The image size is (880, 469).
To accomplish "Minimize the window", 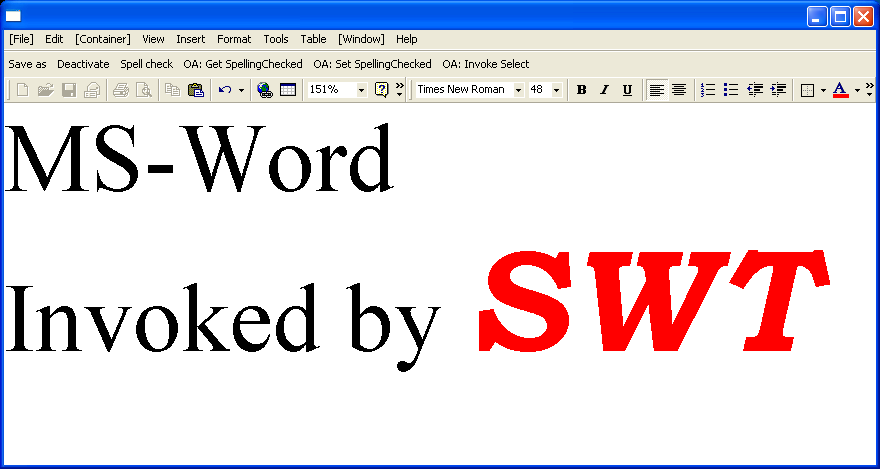I will tap(817, 16).
